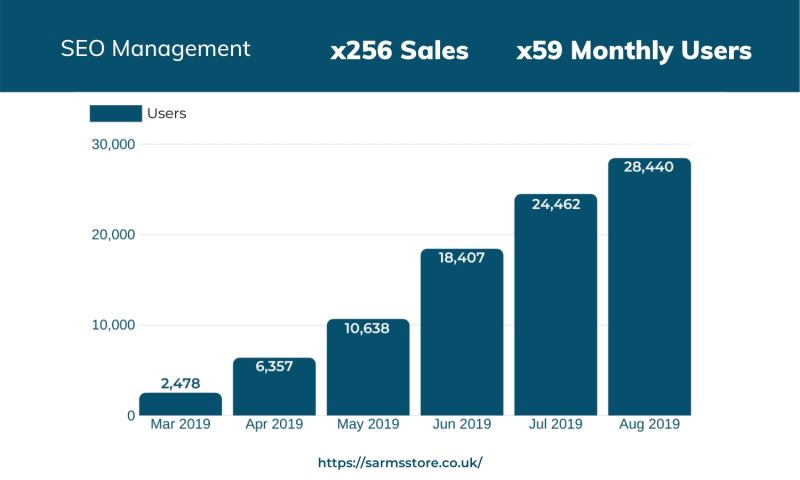The height and width of the screenshot is (480, 800).
Task: Click the 28,440 data label
Action: 649,167
